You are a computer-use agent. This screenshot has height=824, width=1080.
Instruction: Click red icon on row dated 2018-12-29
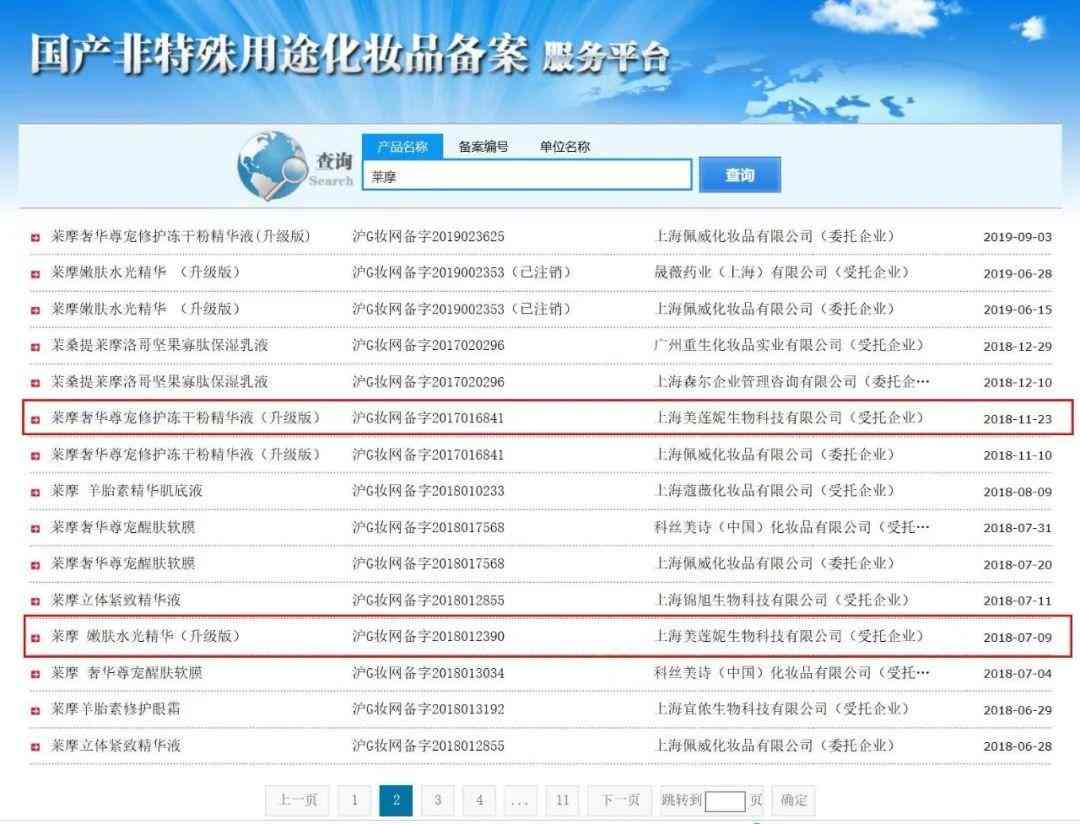(x=36, y=346)
